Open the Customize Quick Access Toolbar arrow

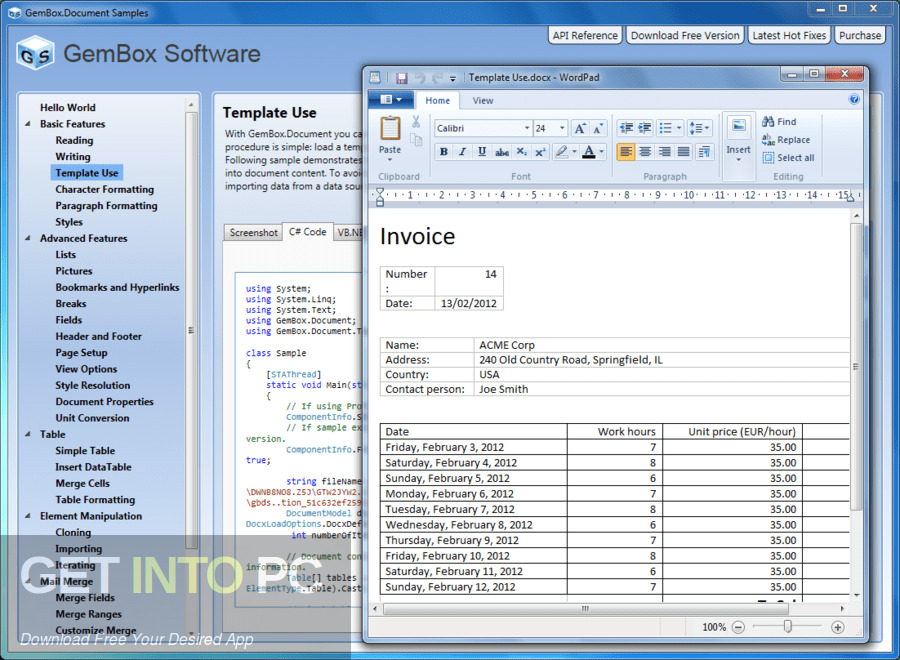point(453,78)
